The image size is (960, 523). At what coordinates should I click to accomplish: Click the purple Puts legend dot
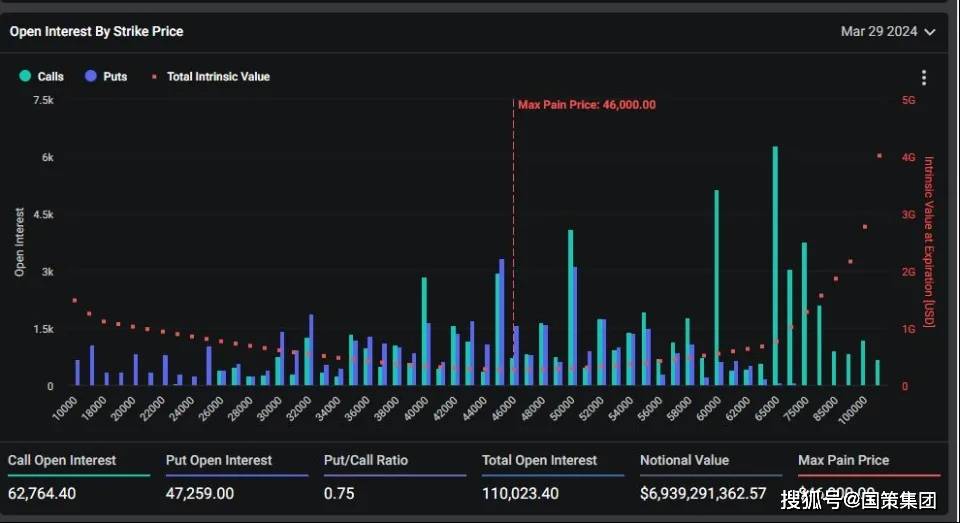pyautogui.click(x=91, y=76)
